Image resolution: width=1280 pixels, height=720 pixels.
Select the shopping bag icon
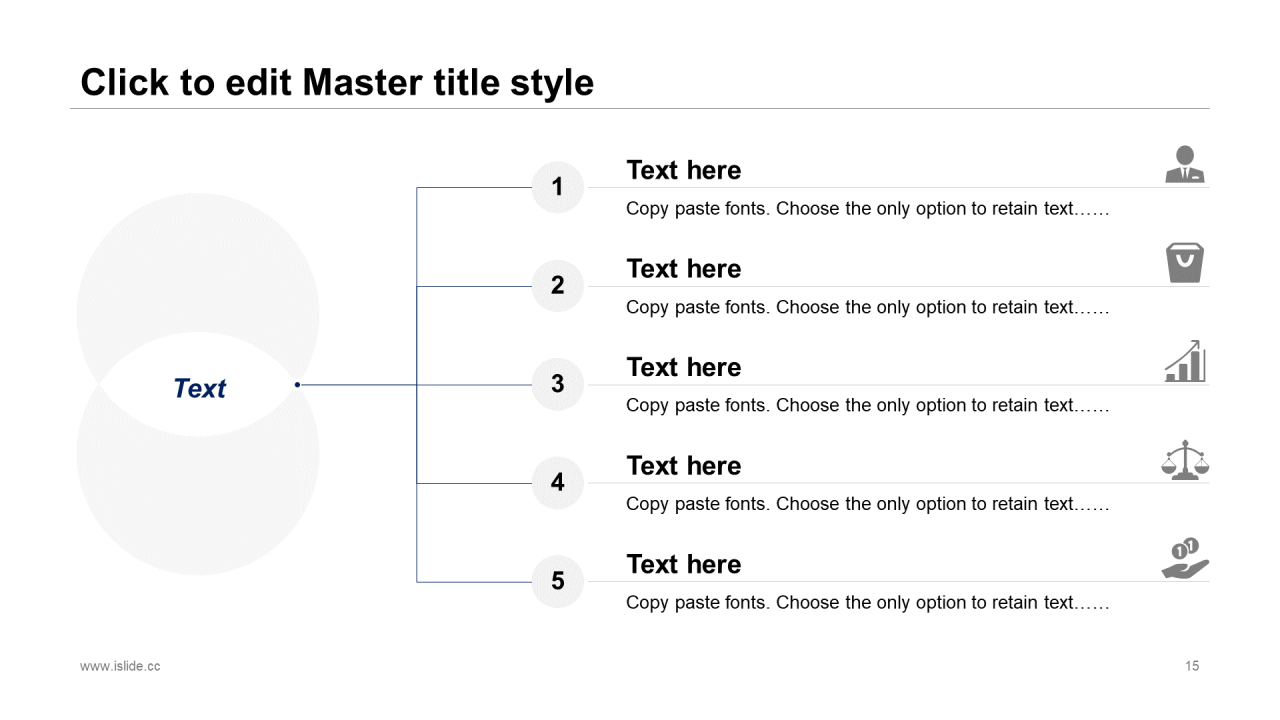(x=1185, y=263)
